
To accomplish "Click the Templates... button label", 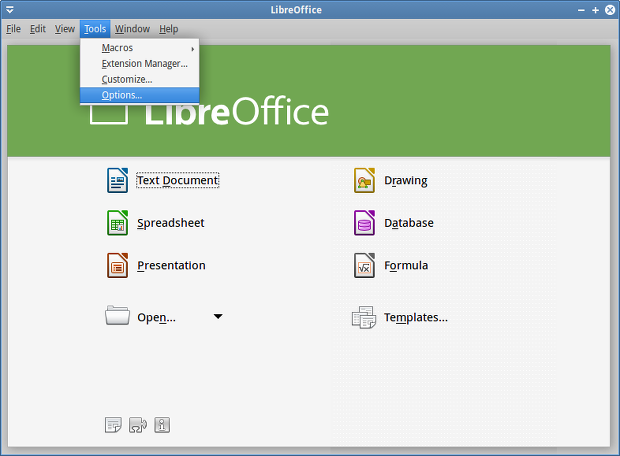I will pyautogui.click(x=416, y=318).
